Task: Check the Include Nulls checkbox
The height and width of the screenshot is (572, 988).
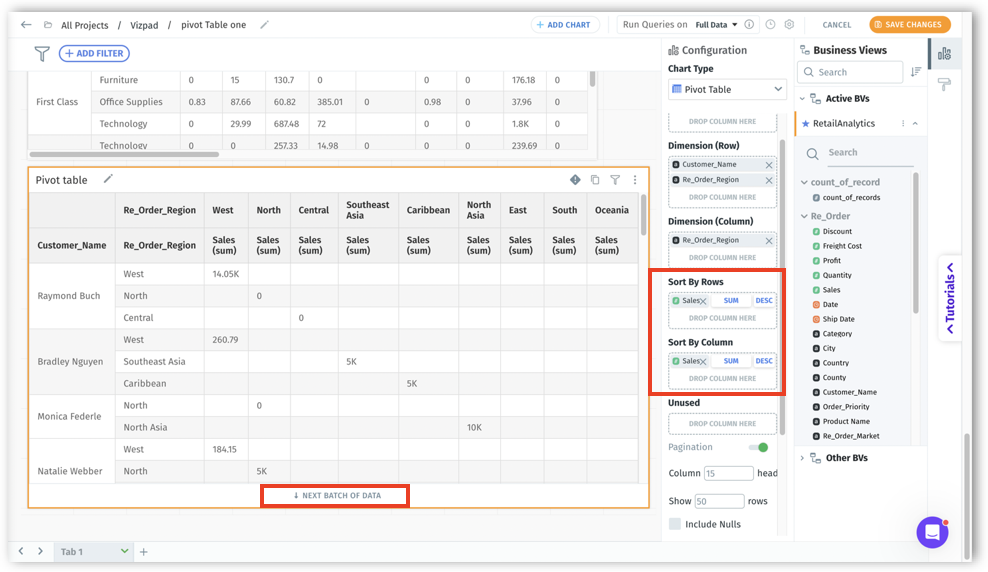Action: [x=675, y=524]
